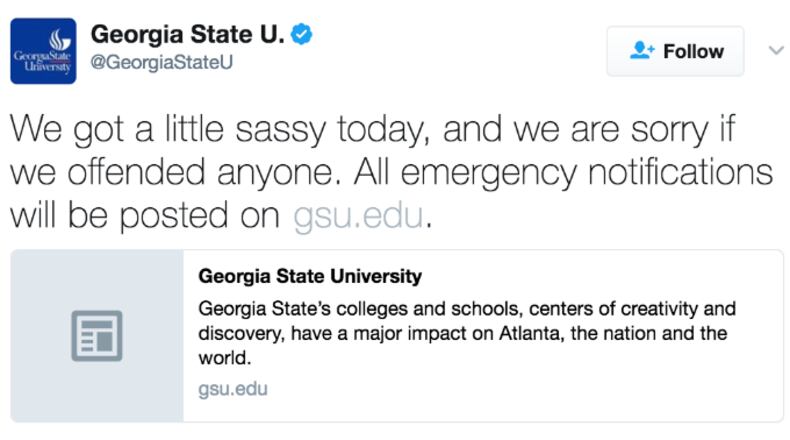The height and width of the screenshot is (440, 790).
Task: Click the "will be posted on" text
Action: point(146,216)
